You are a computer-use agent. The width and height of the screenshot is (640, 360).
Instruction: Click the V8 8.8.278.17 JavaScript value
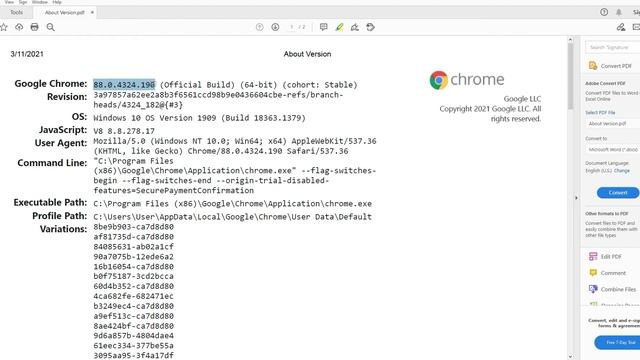(x=124, y=131)
